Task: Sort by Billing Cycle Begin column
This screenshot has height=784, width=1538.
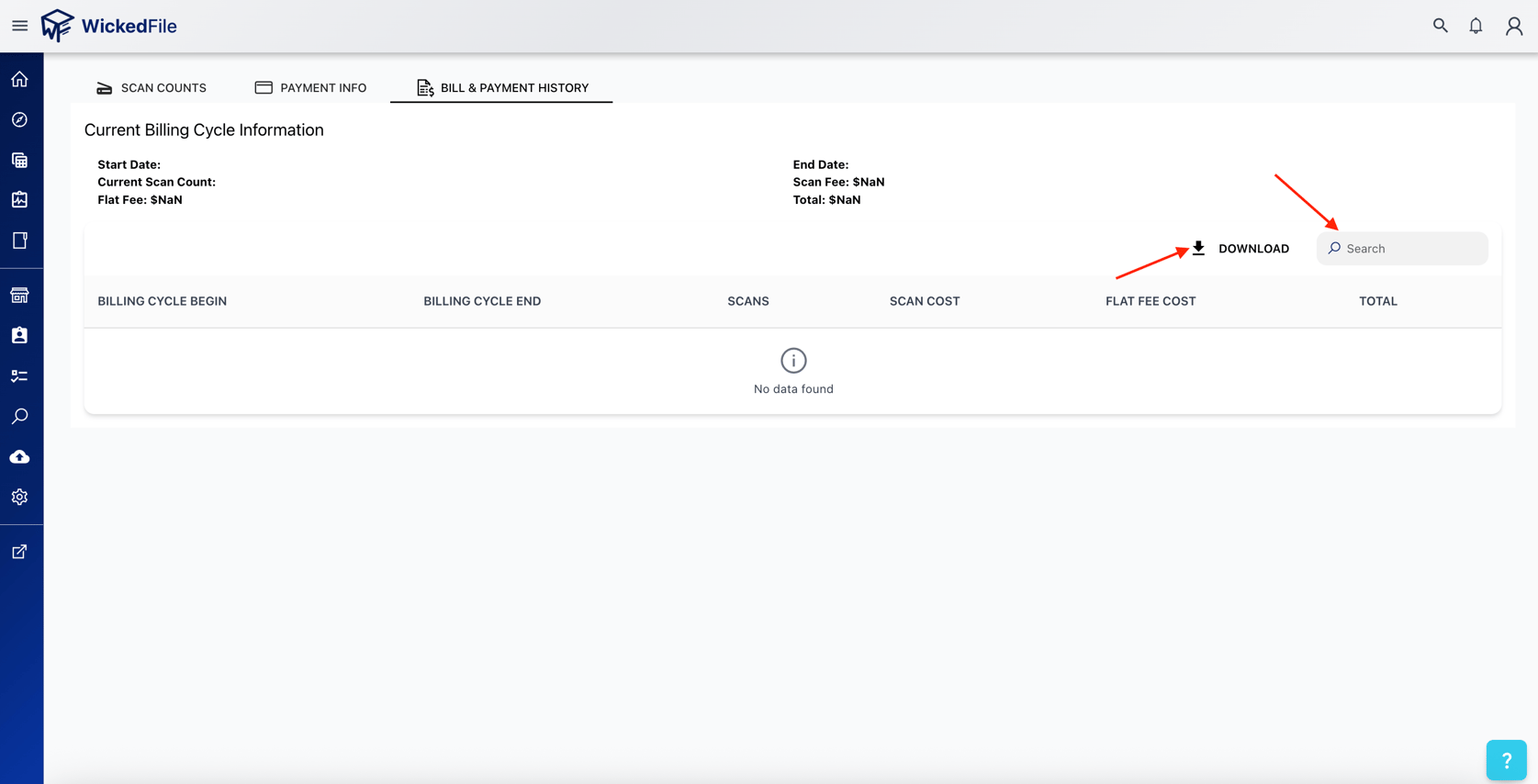Action: click(x=163, y=301)
